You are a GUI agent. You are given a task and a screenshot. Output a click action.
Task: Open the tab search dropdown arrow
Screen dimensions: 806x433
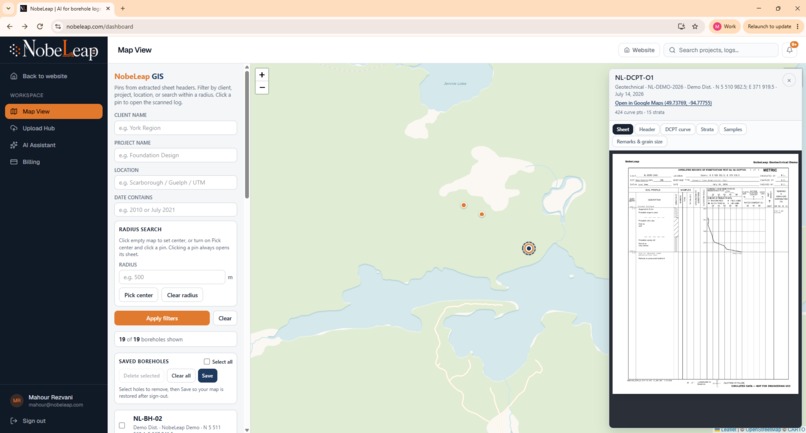[8, 9]
